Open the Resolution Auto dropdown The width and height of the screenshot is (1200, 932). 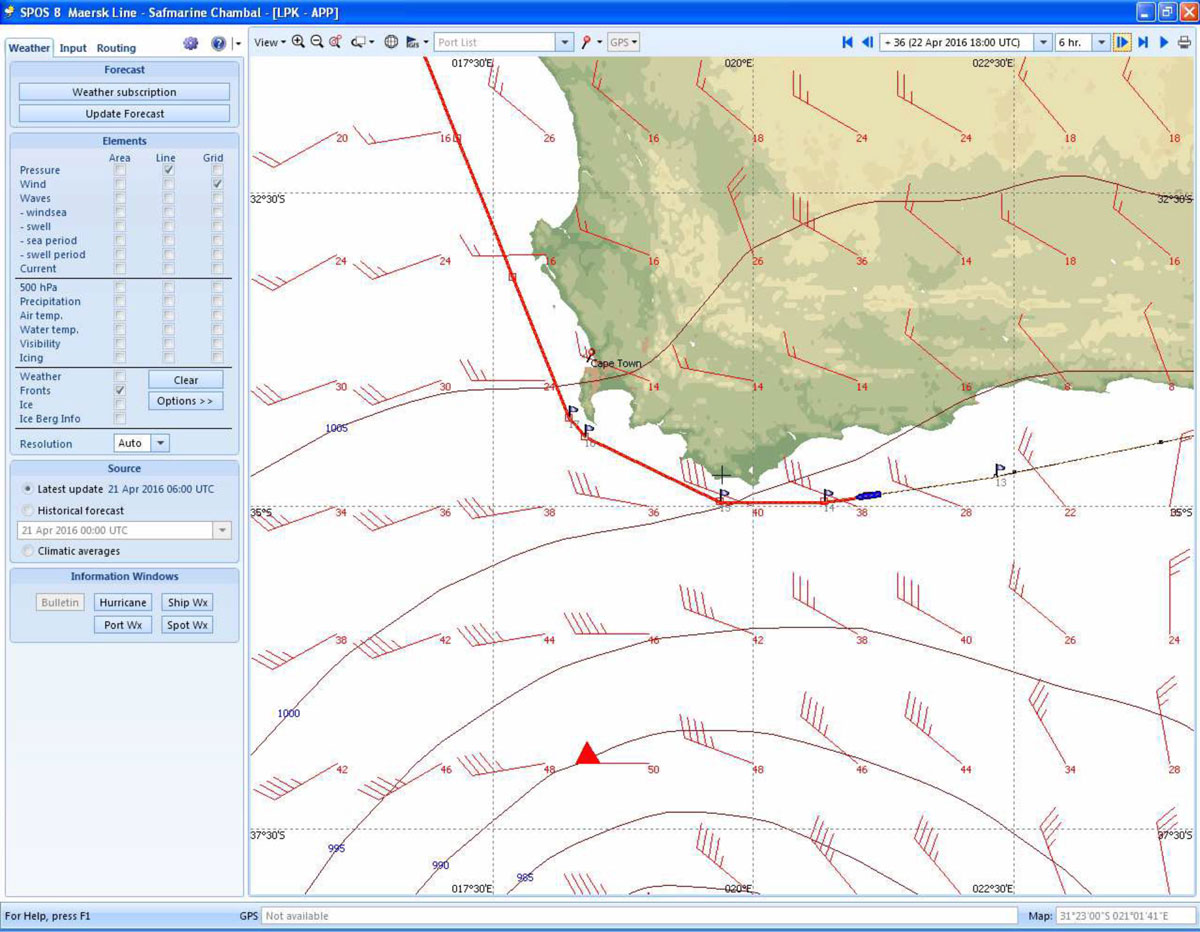point(160,443)
